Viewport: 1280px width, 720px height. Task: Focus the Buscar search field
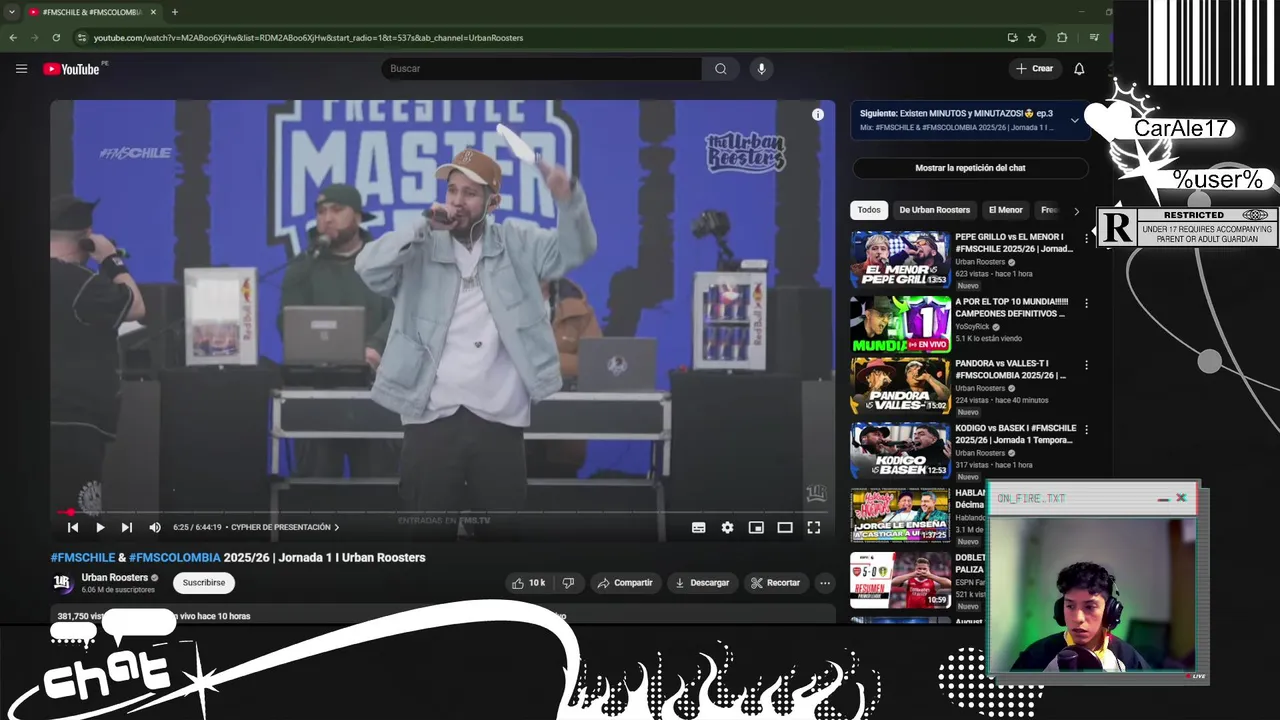(541, 69)
